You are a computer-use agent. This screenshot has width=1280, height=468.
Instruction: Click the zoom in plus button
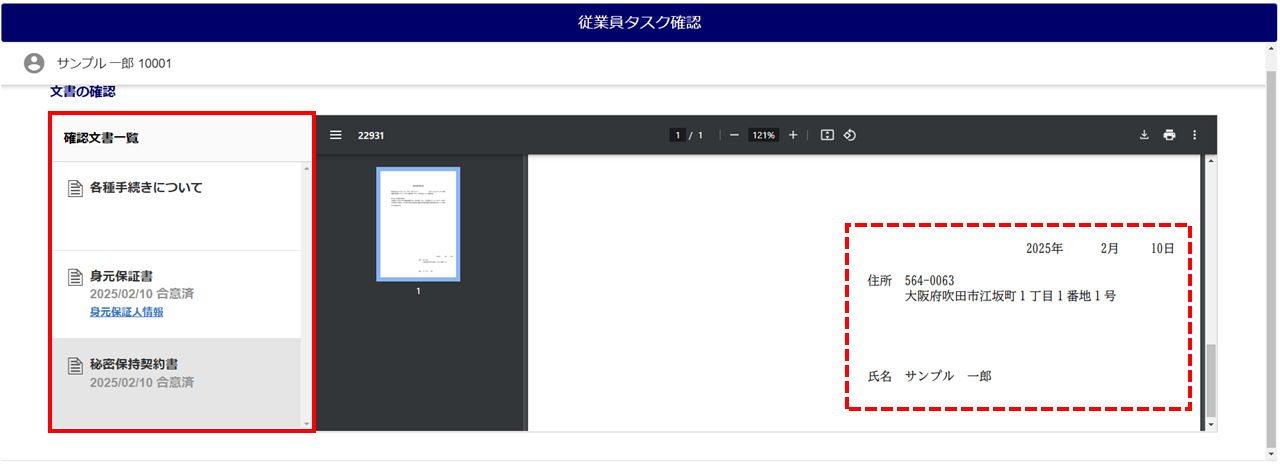pos(793,136)
